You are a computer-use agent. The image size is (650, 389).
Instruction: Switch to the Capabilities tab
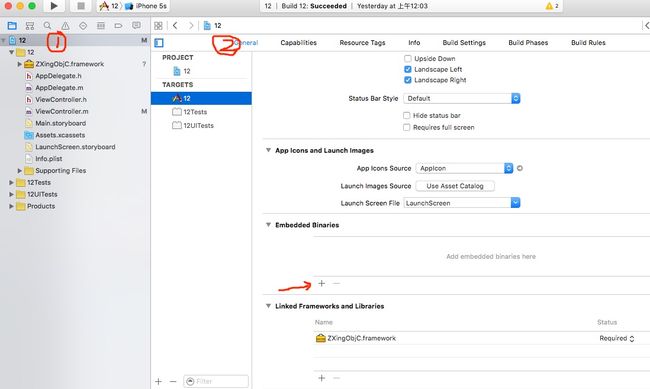click(x=298, y=43)
